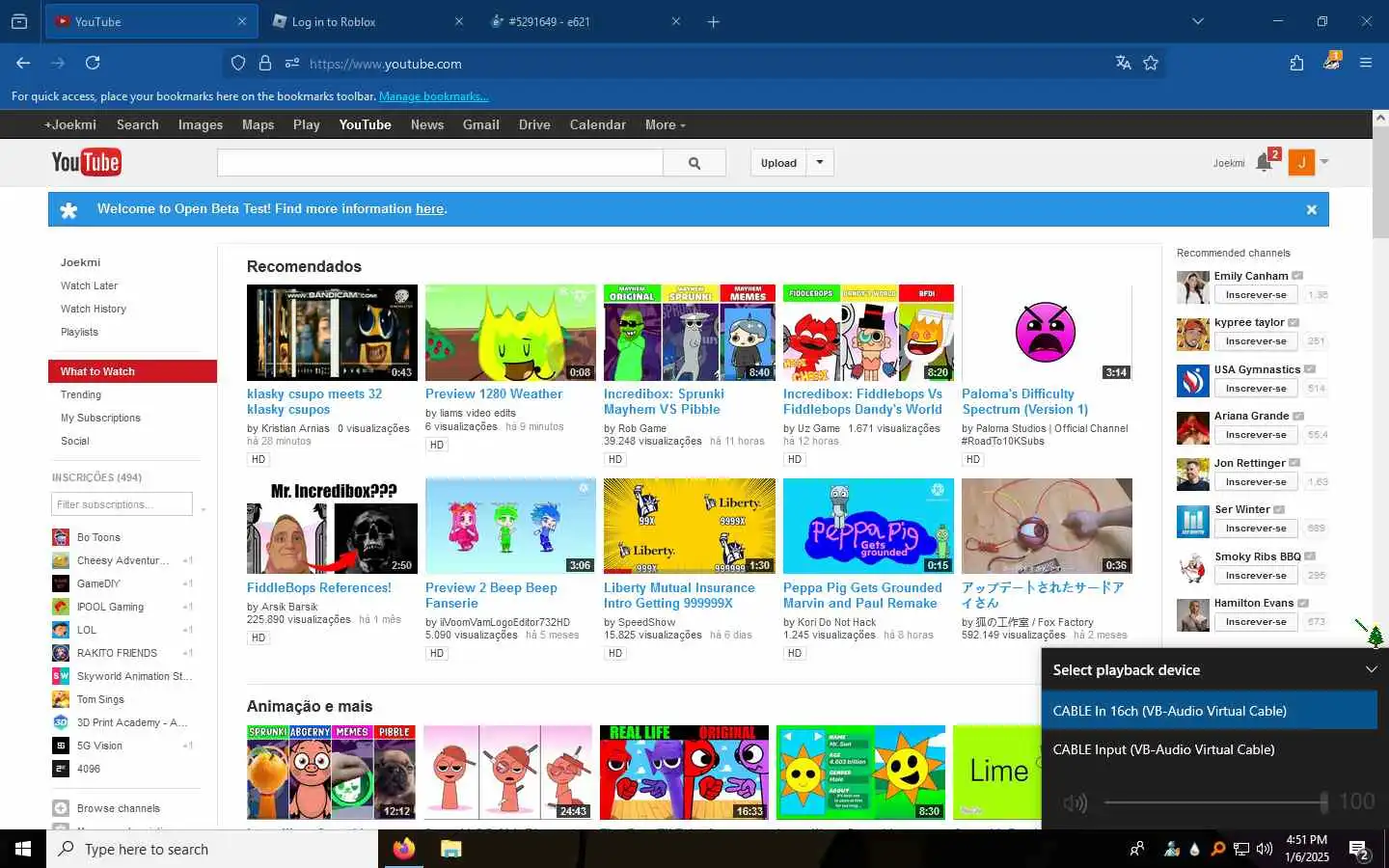Click Bo Toons channel icon
The width and height of the screenshot is (1389, 868).
[60, 537]
